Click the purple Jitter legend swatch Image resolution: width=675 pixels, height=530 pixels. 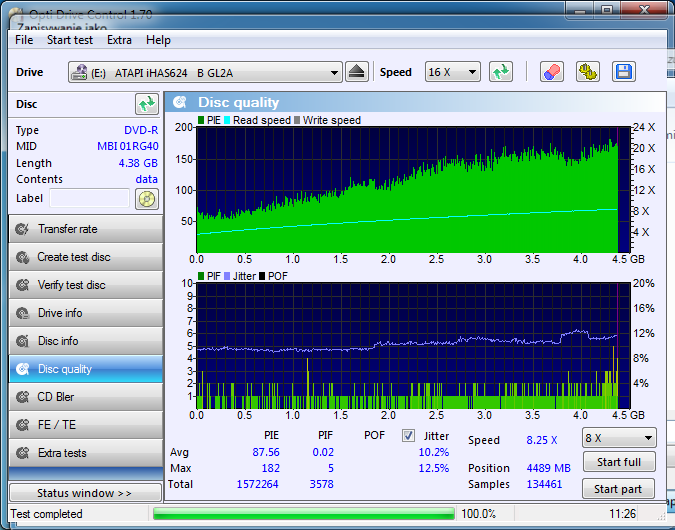click(x=227, y=276)
